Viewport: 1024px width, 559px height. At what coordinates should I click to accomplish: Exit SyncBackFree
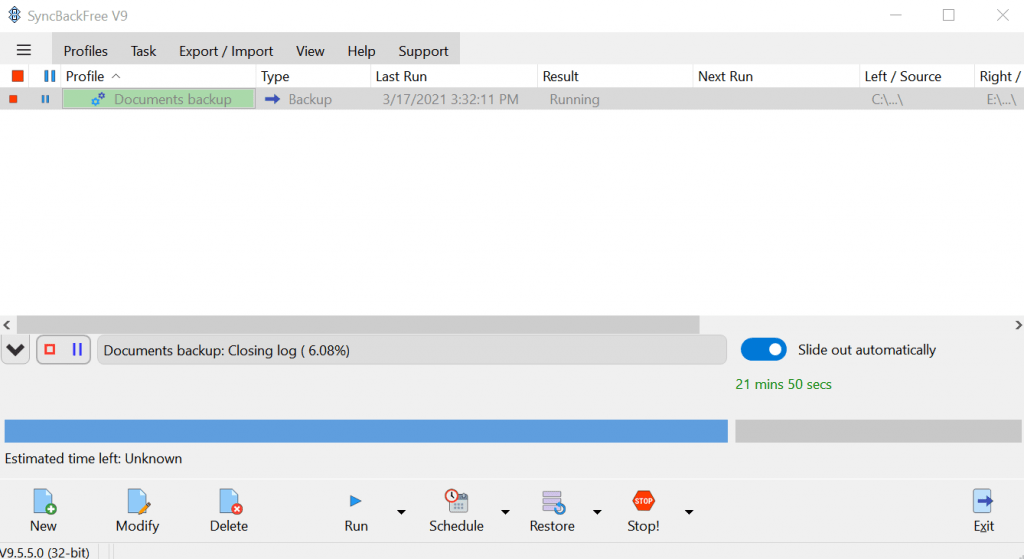984,511
